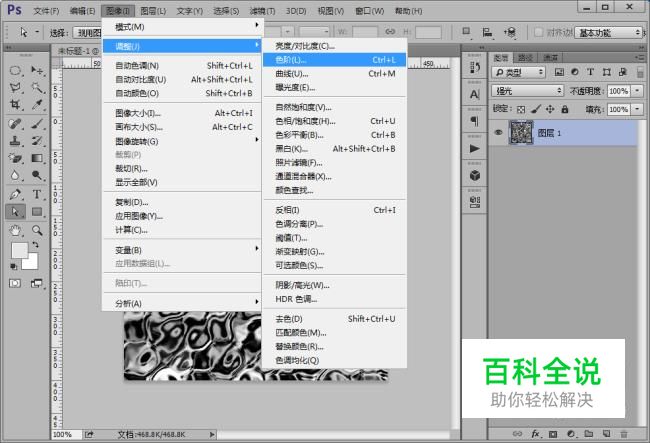
Task: Select the Dodge tool
Action: pyautogui.click(x=37, y=175)
